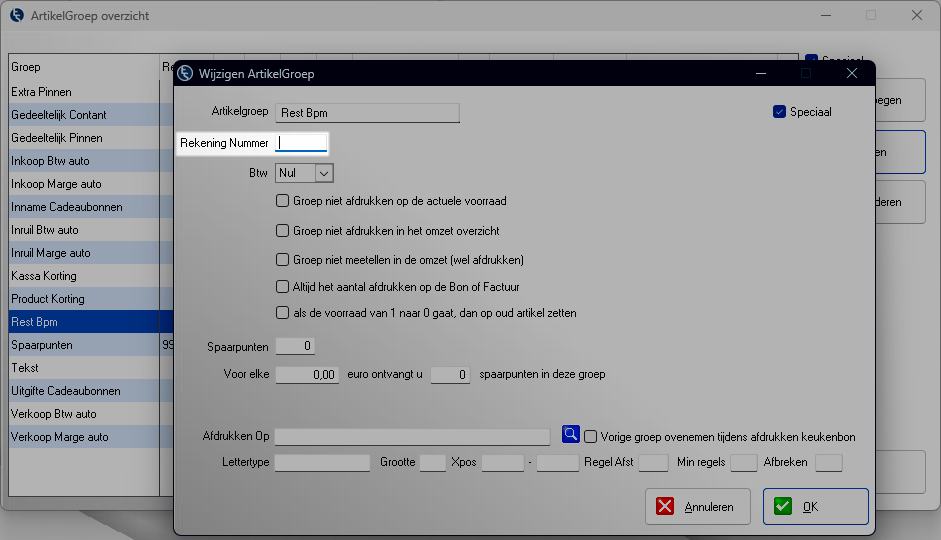Check Vorige groep ovenemen tijdens afdrukken keukenbon
This screenshot has height=540, width=941.
point(591,436)
